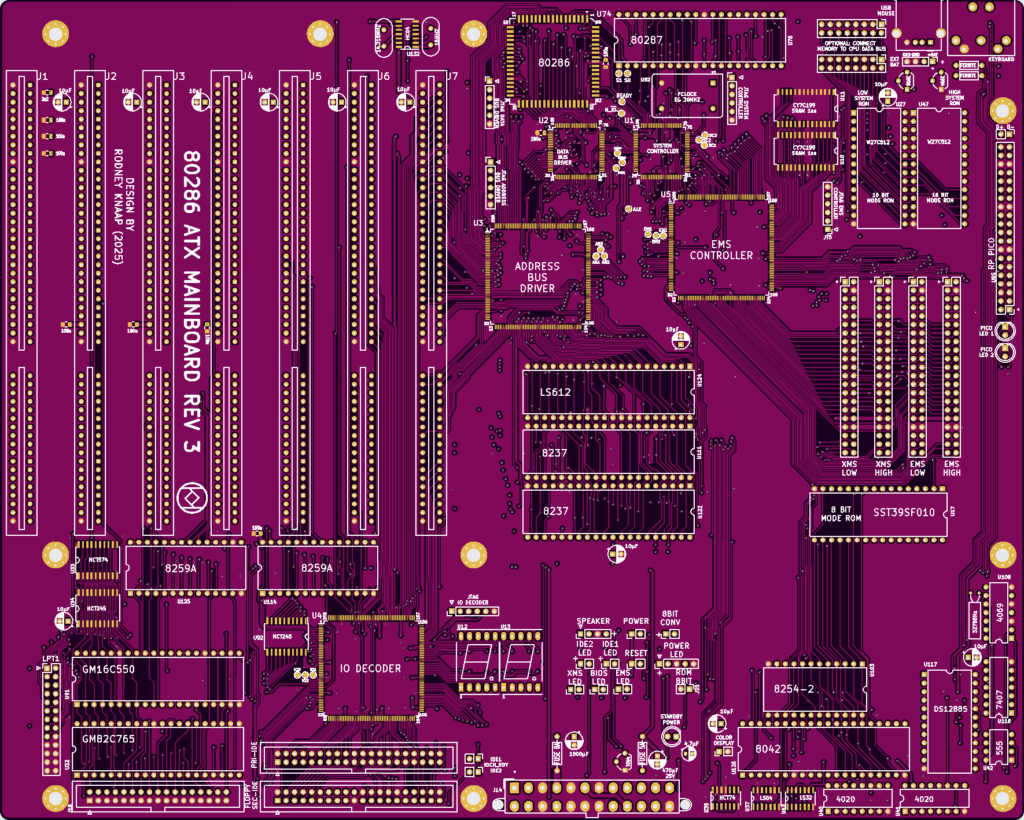
Task: Select the SST39SF010 8-bit mode ROM
Action: pyautogui.click(x=876, y=513)
